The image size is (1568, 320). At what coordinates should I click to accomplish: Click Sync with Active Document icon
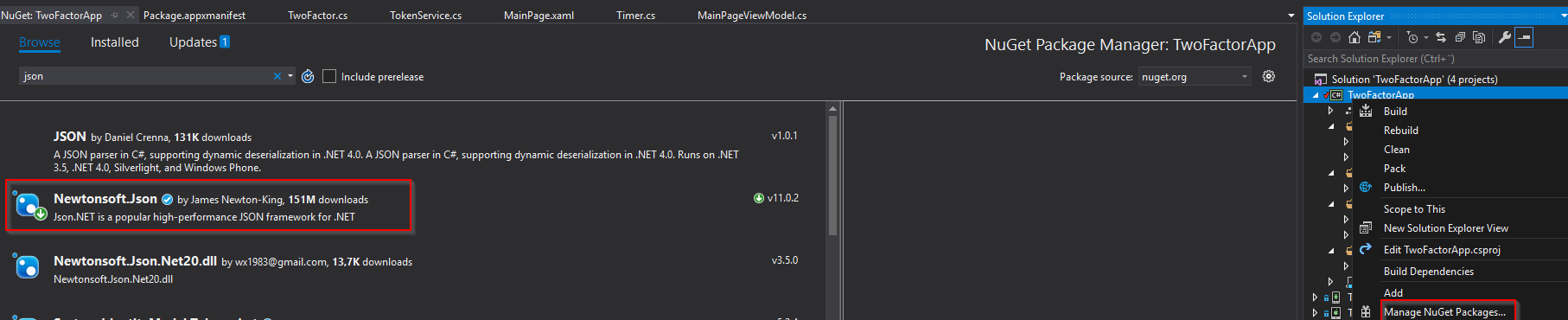point(1441,37)
